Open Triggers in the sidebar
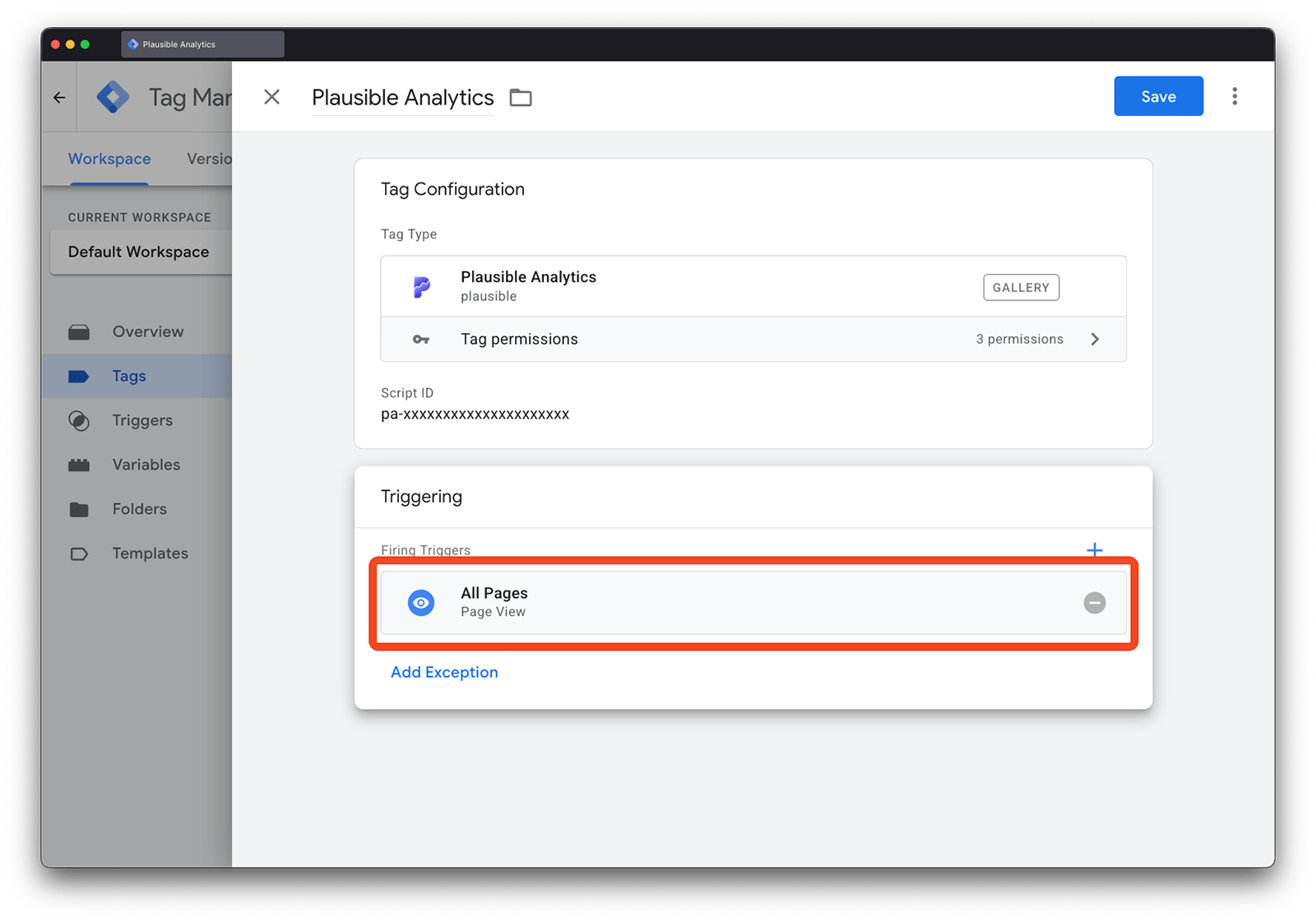 tap(142, 420)
